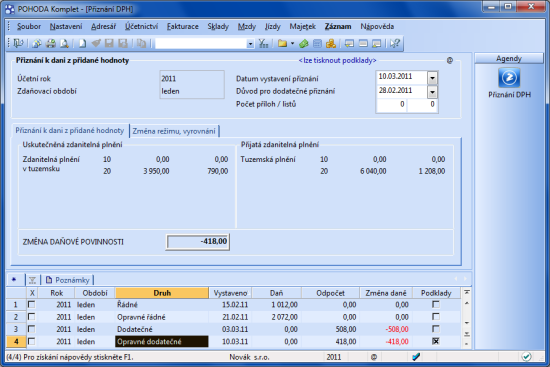Tick X checkbox for row 3 Dodatečné
This screenshot has width=550, height=367.
point(32,329)
